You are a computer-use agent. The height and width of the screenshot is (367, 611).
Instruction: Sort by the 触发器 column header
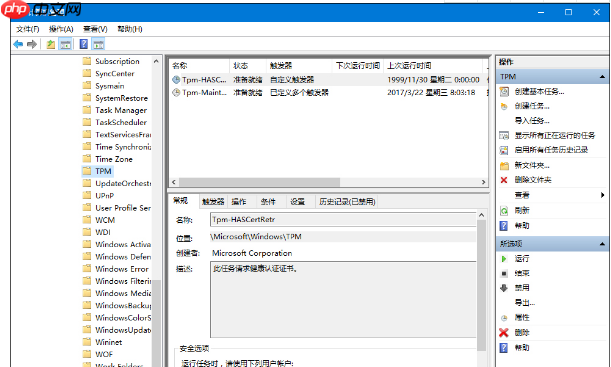pos(299,66)
